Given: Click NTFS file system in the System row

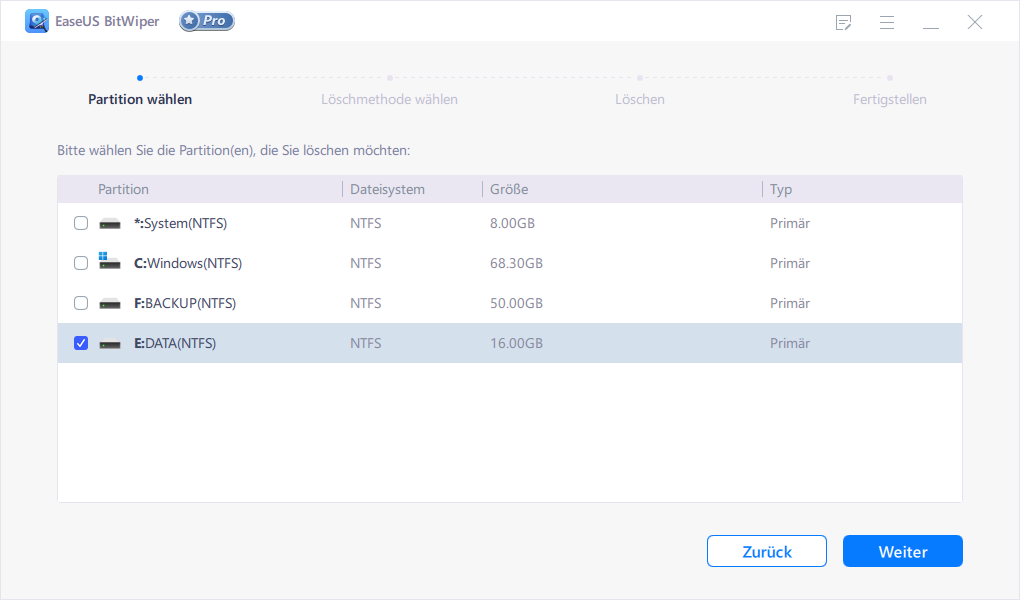Looking at the screenshot, I should [x=366, y=223].
